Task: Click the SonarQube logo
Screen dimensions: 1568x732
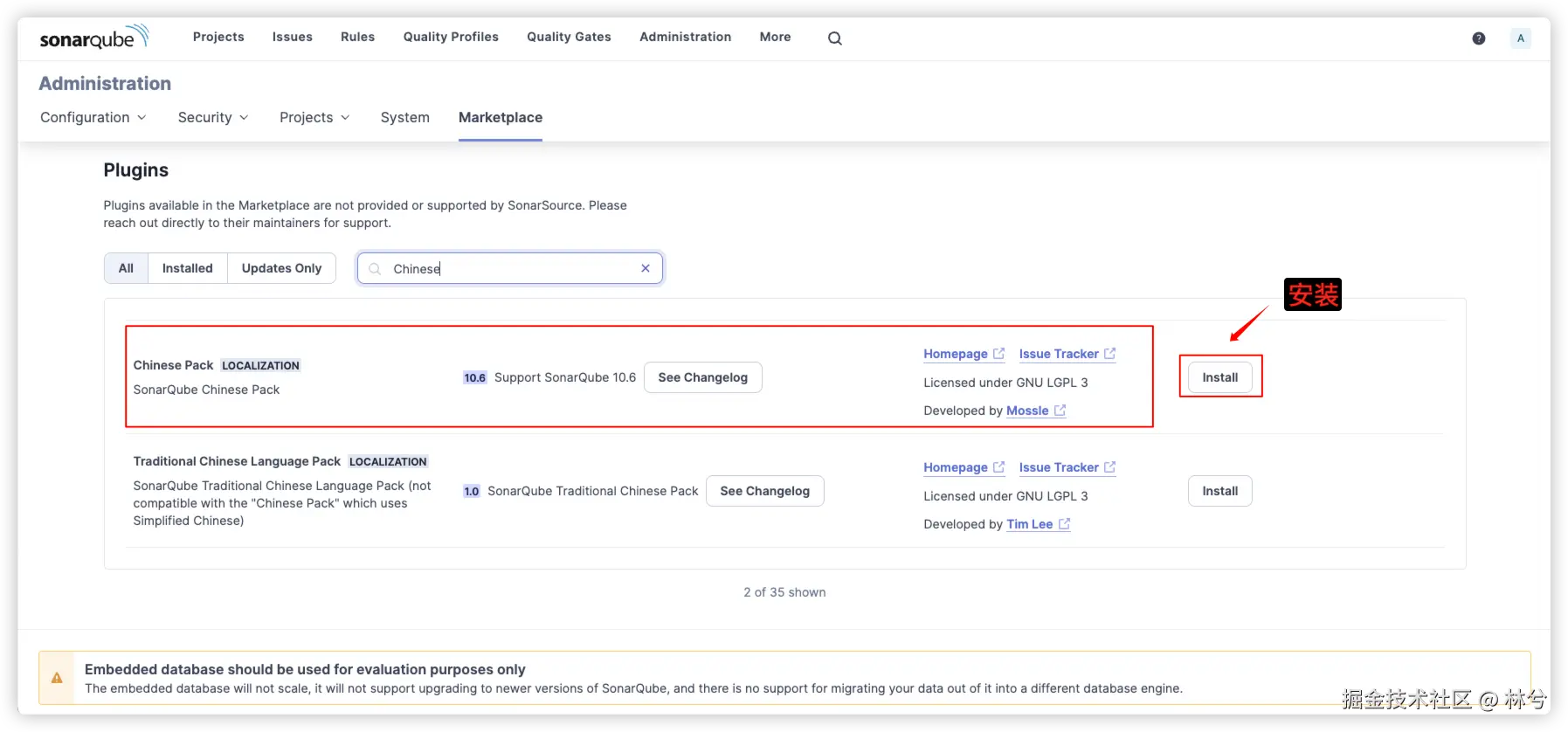Action: (94, 38)
